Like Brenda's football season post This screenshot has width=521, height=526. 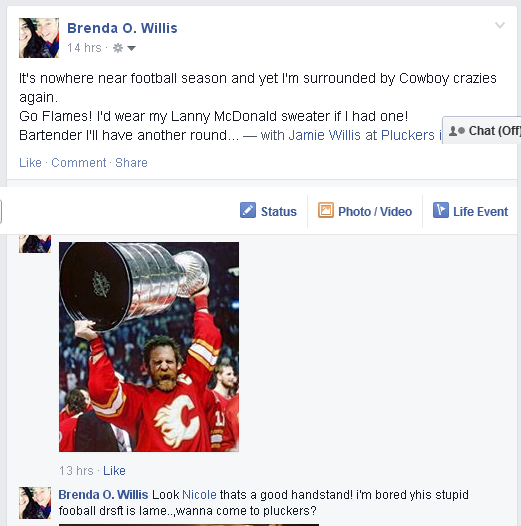pyautogui.click(x=30, y=163)
